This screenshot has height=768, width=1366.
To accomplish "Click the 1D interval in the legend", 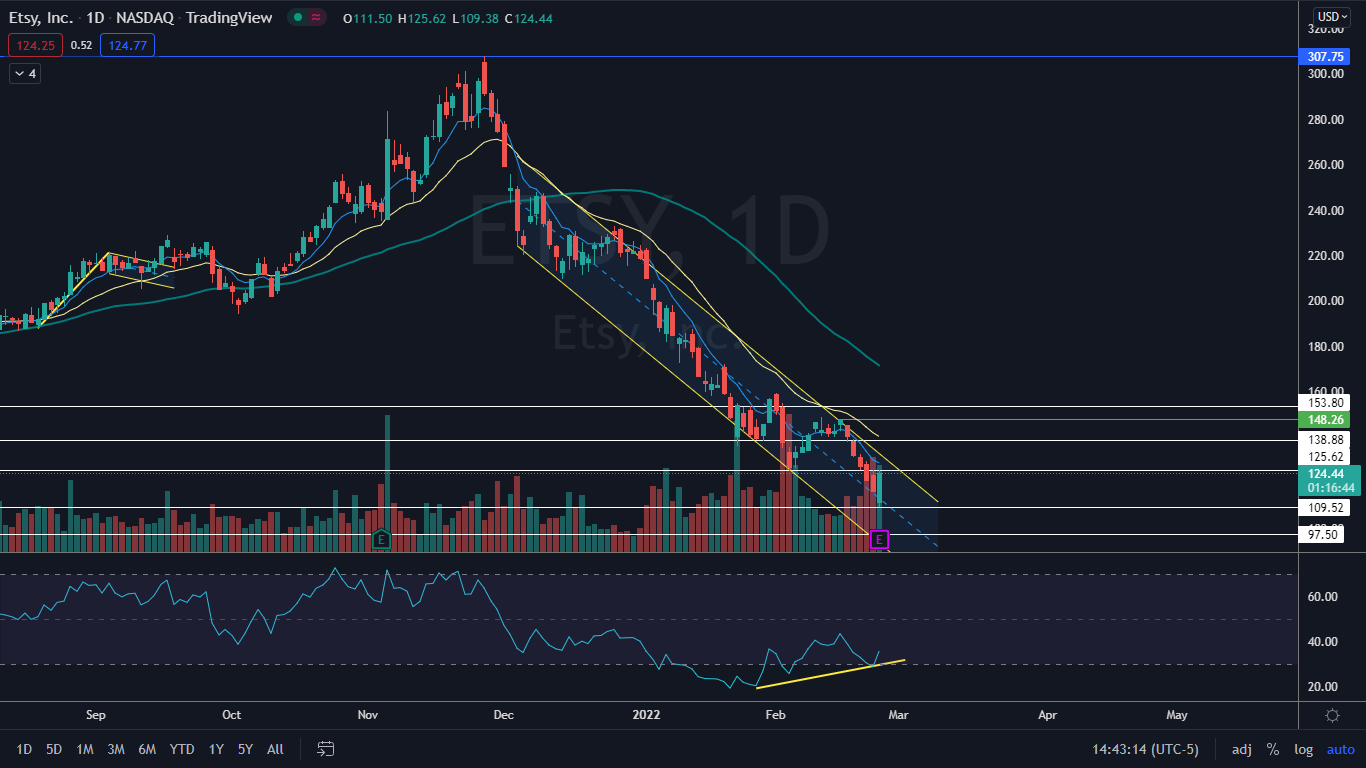I will (x=96, y=18).
